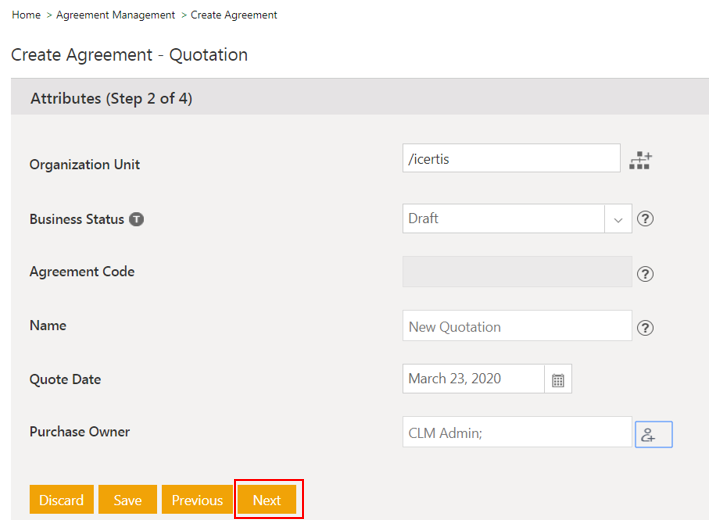The height and width of the screenshot is (529, 715).
Task: Click the T icon beside Business Status
Action: click(x=137, y=219)
